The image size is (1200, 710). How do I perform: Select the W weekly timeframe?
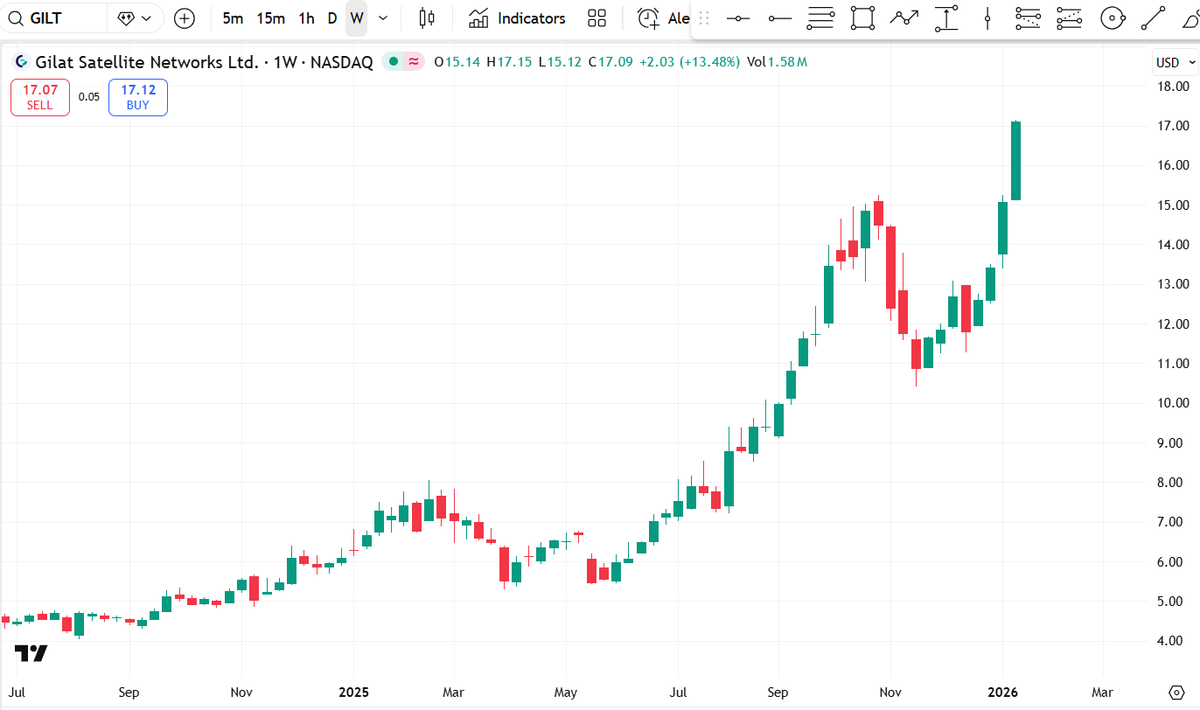357,18
